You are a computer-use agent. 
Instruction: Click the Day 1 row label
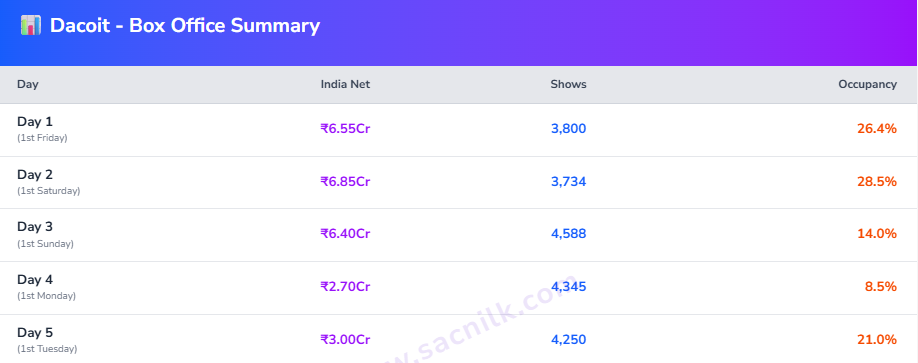(x=35, y=122)
